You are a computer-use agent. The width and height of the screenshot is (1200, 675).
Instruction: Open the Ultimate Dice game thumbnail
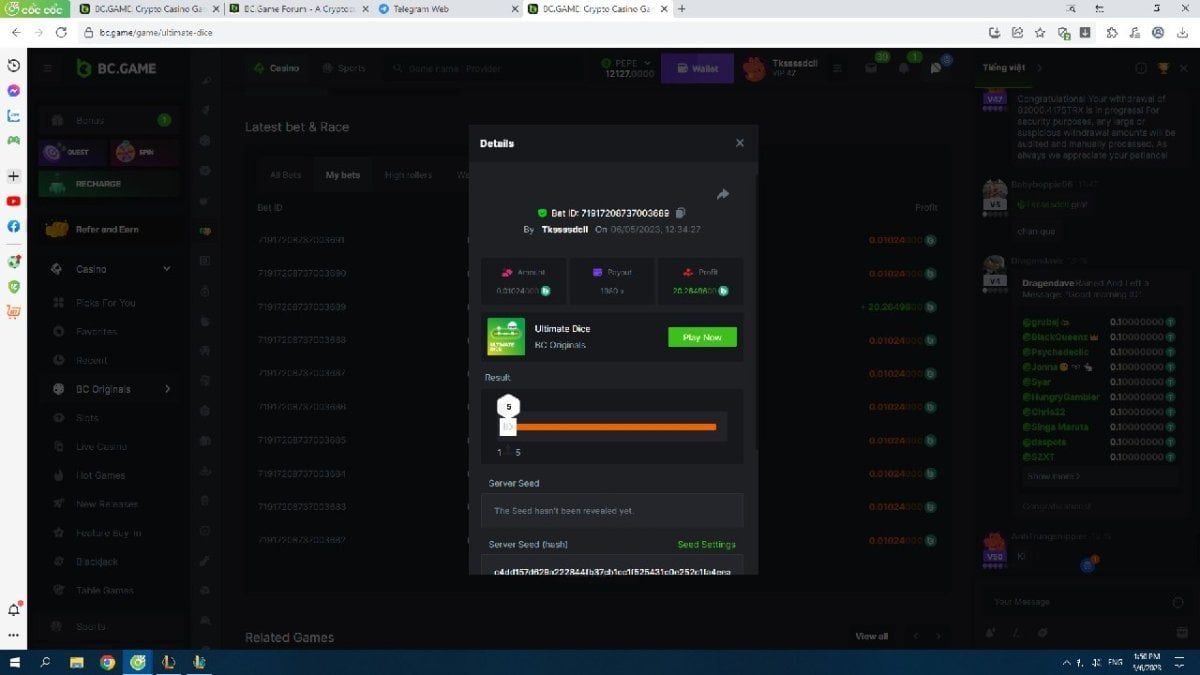point(506,337)
